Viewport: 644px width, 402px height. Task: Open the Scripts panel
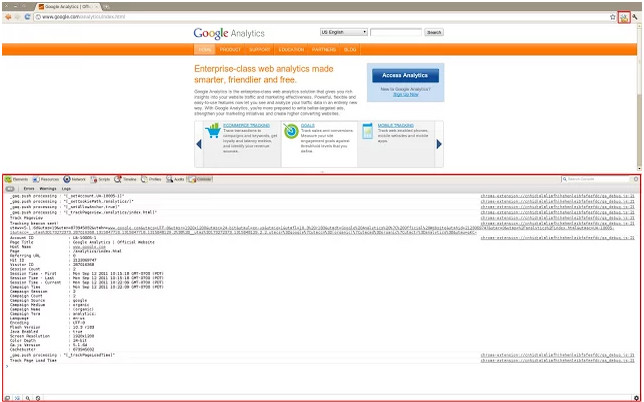coord(100,179)
